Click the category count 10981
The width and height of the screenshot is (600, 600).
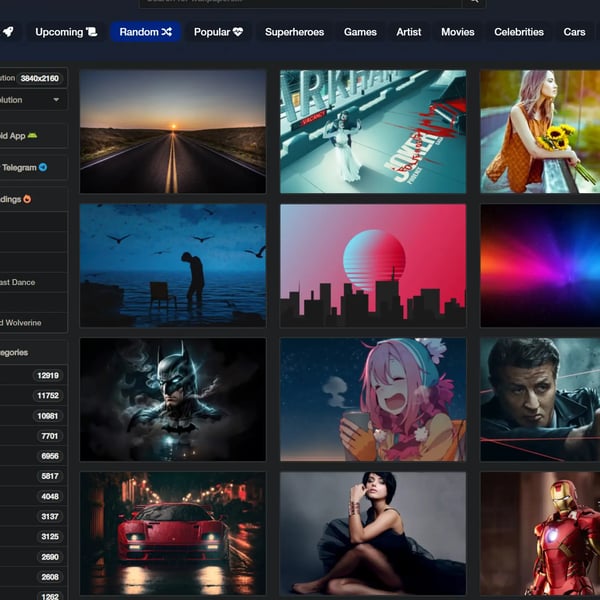coord(48,416)
